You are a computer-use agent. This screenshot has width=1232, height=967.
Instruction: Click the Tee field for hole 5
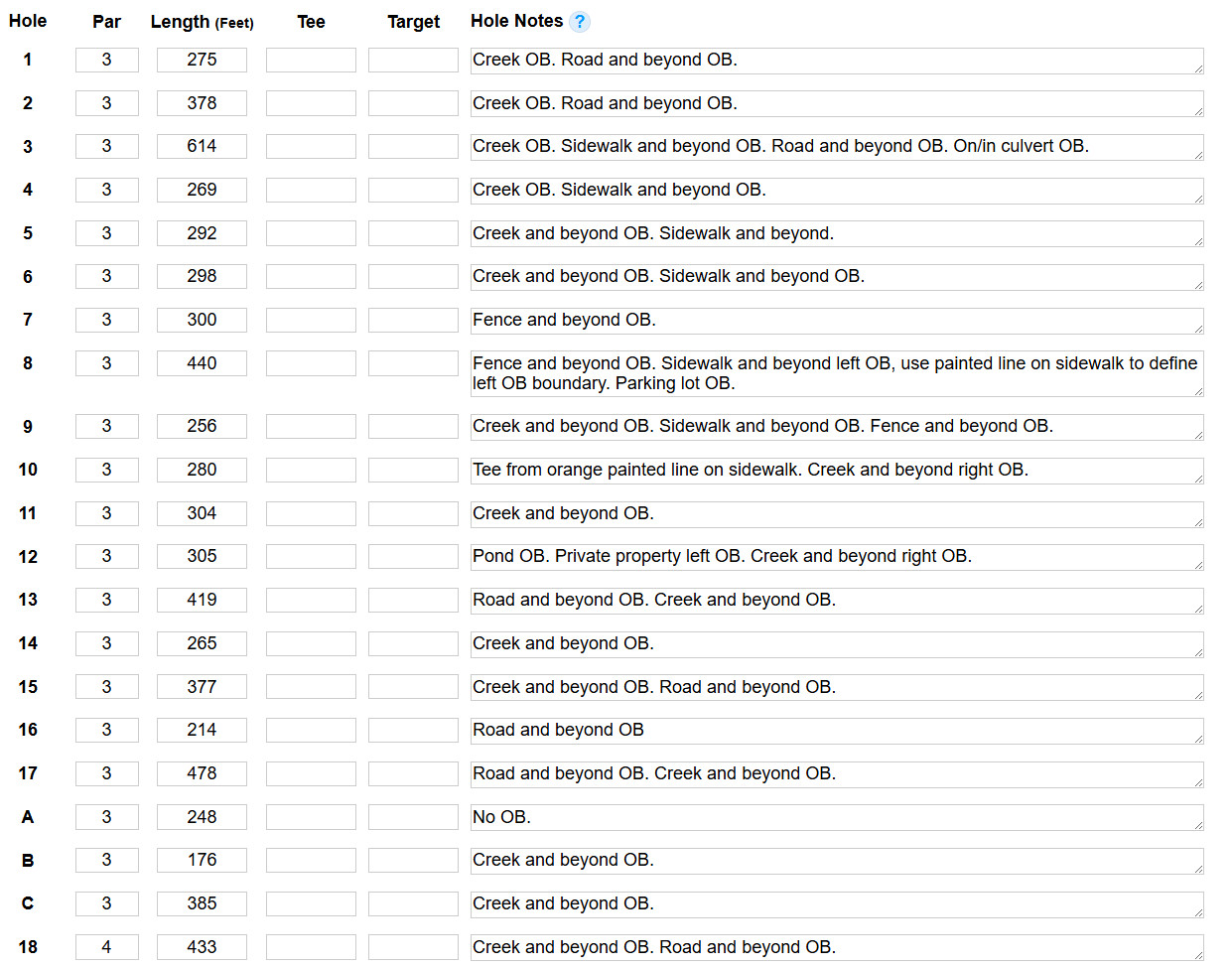(311, 233)
